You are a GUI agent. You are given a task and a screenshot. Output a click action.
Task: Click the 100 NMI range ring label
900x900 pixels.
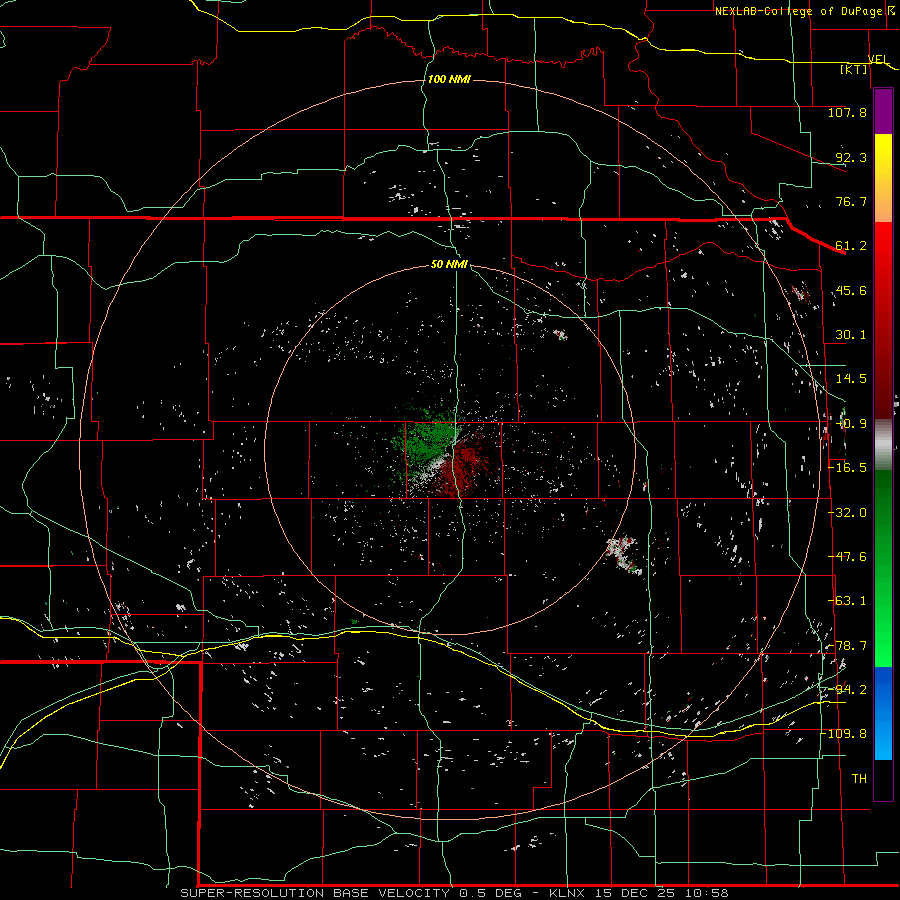(449, 79)
